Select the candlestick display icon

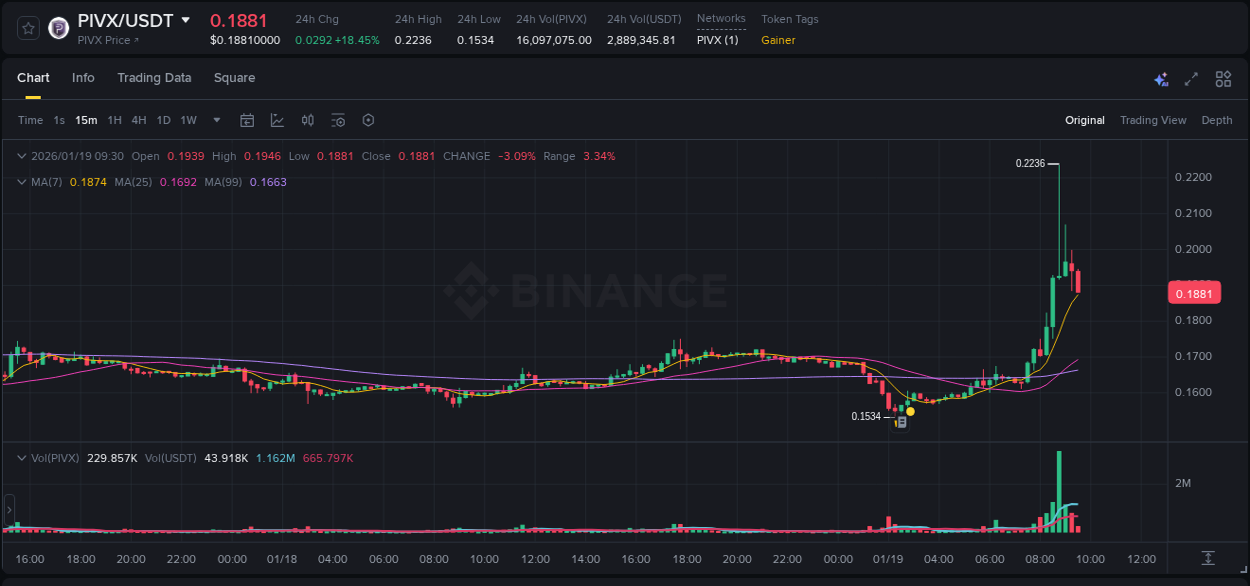click(x=307, y=120)
